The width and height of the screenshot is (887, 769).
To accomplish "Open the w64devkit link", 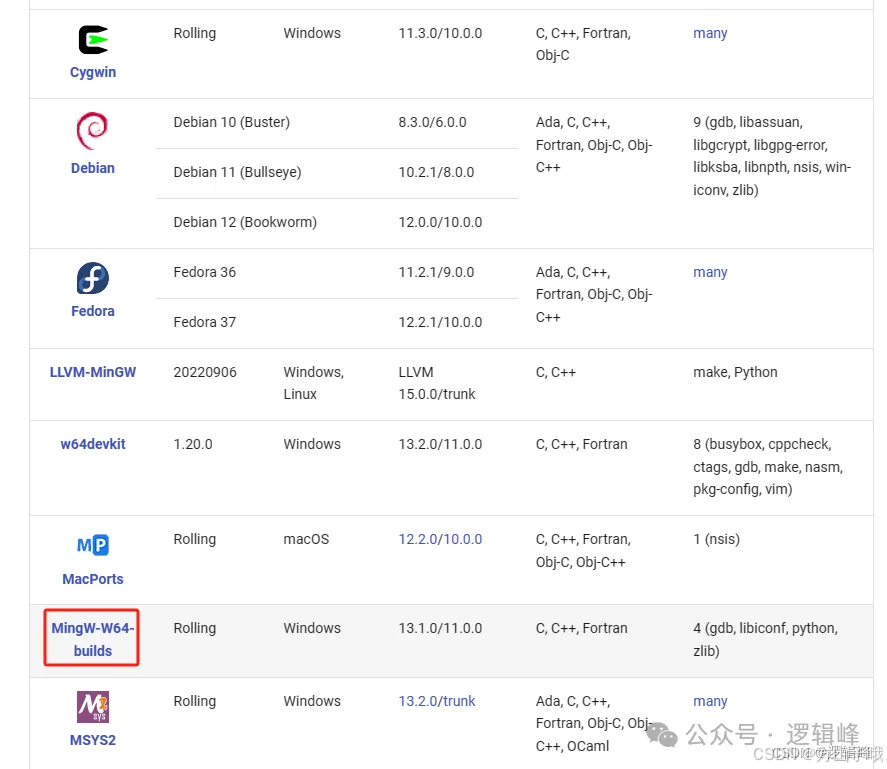I will point(93,444).
